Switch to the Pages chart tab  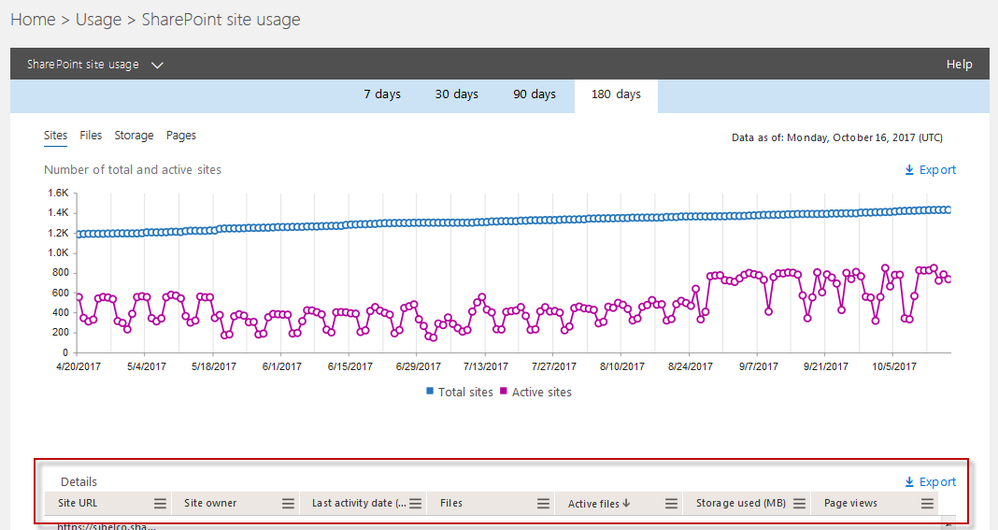pyautogui.click(x=181, y=136)
